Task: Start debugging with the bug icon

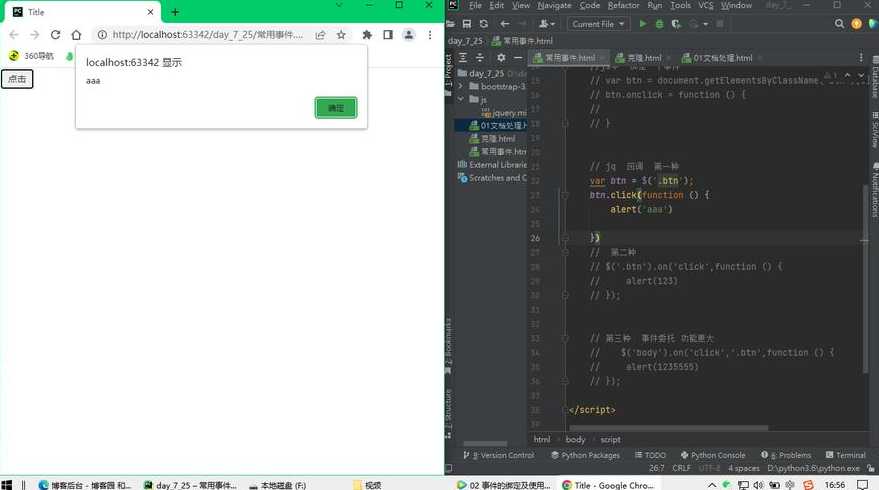Action: point(659,24)
